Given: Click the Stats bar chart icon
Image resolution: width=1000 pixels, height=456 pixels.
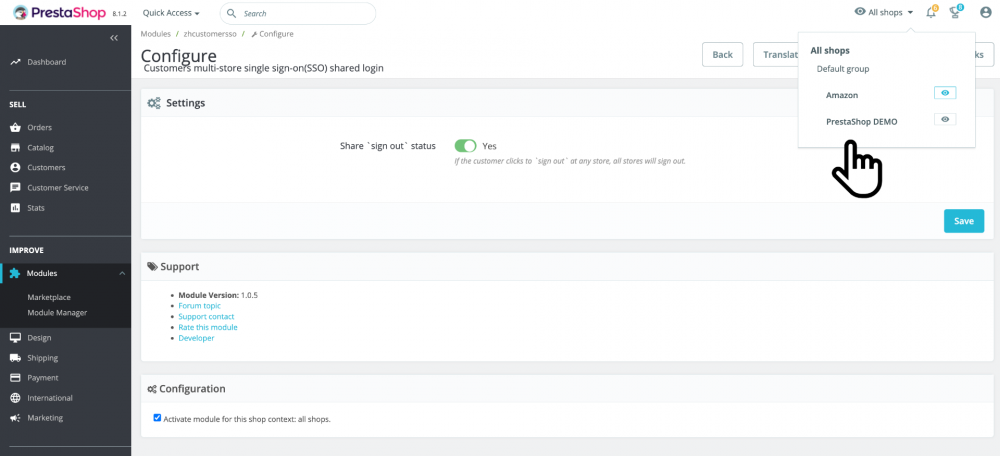Looking at the screenshot, I should [x=15, y=208].
